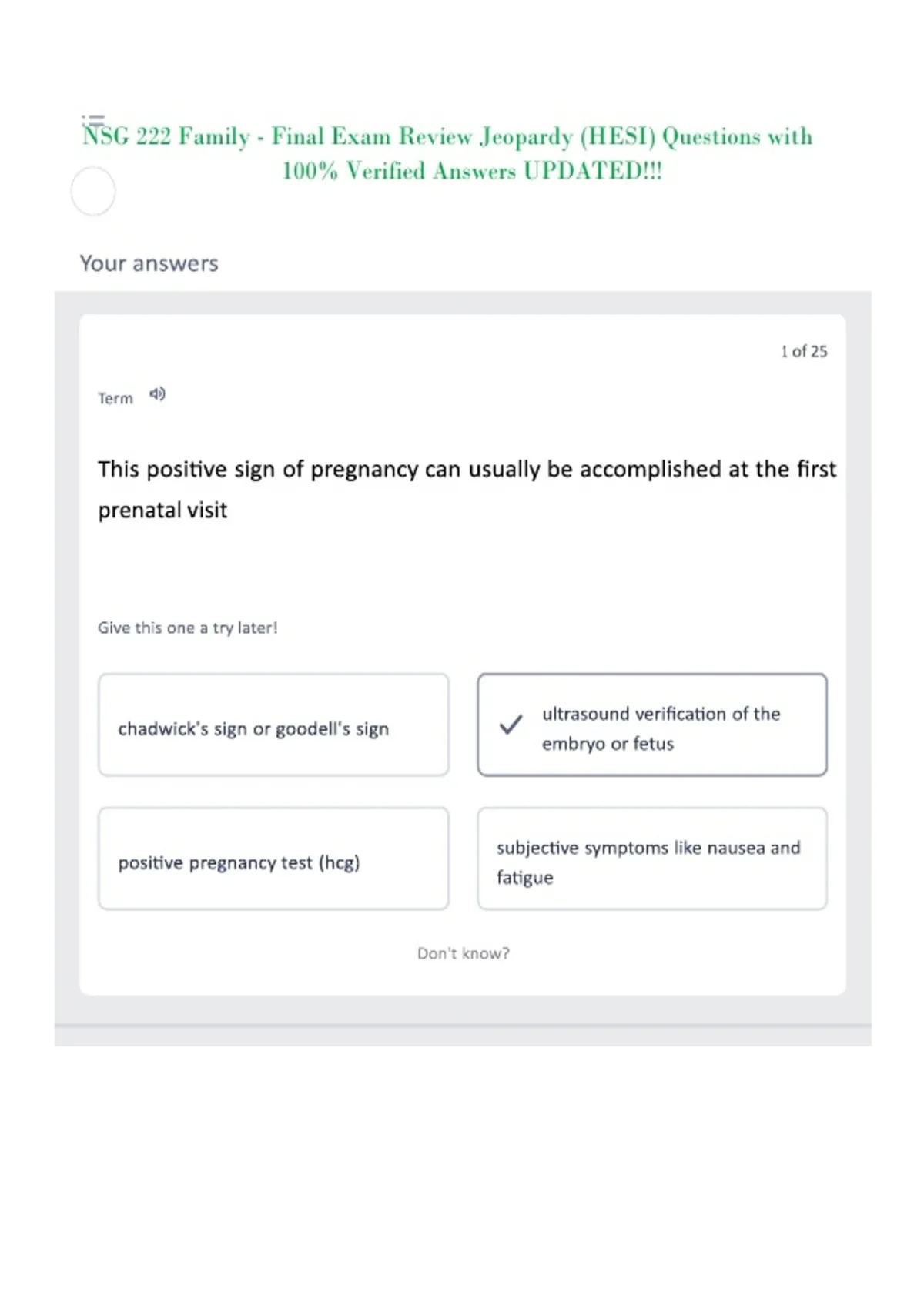
Task: Click the checkmark icon on the ultrasound answer
Action: (511, 725)
